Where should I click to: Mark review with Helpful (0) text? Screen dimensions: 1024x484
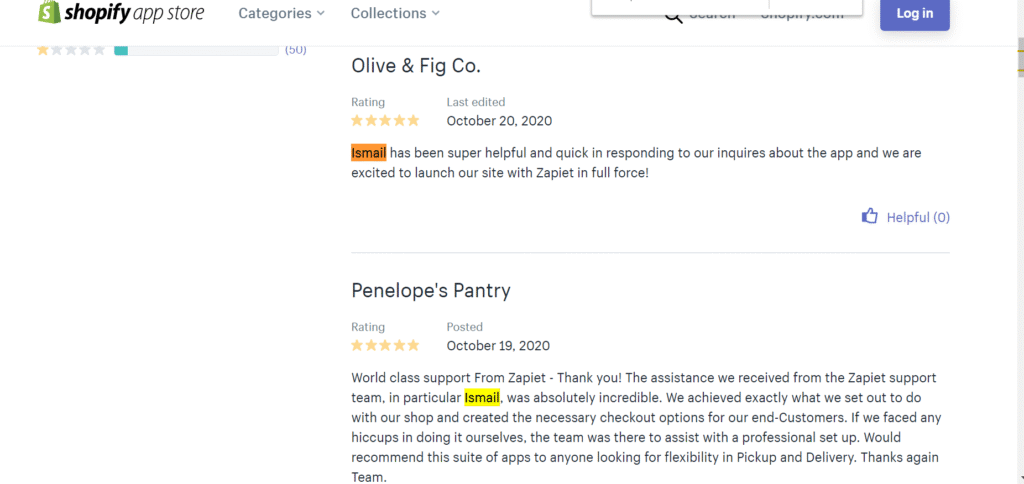point(918,217)
